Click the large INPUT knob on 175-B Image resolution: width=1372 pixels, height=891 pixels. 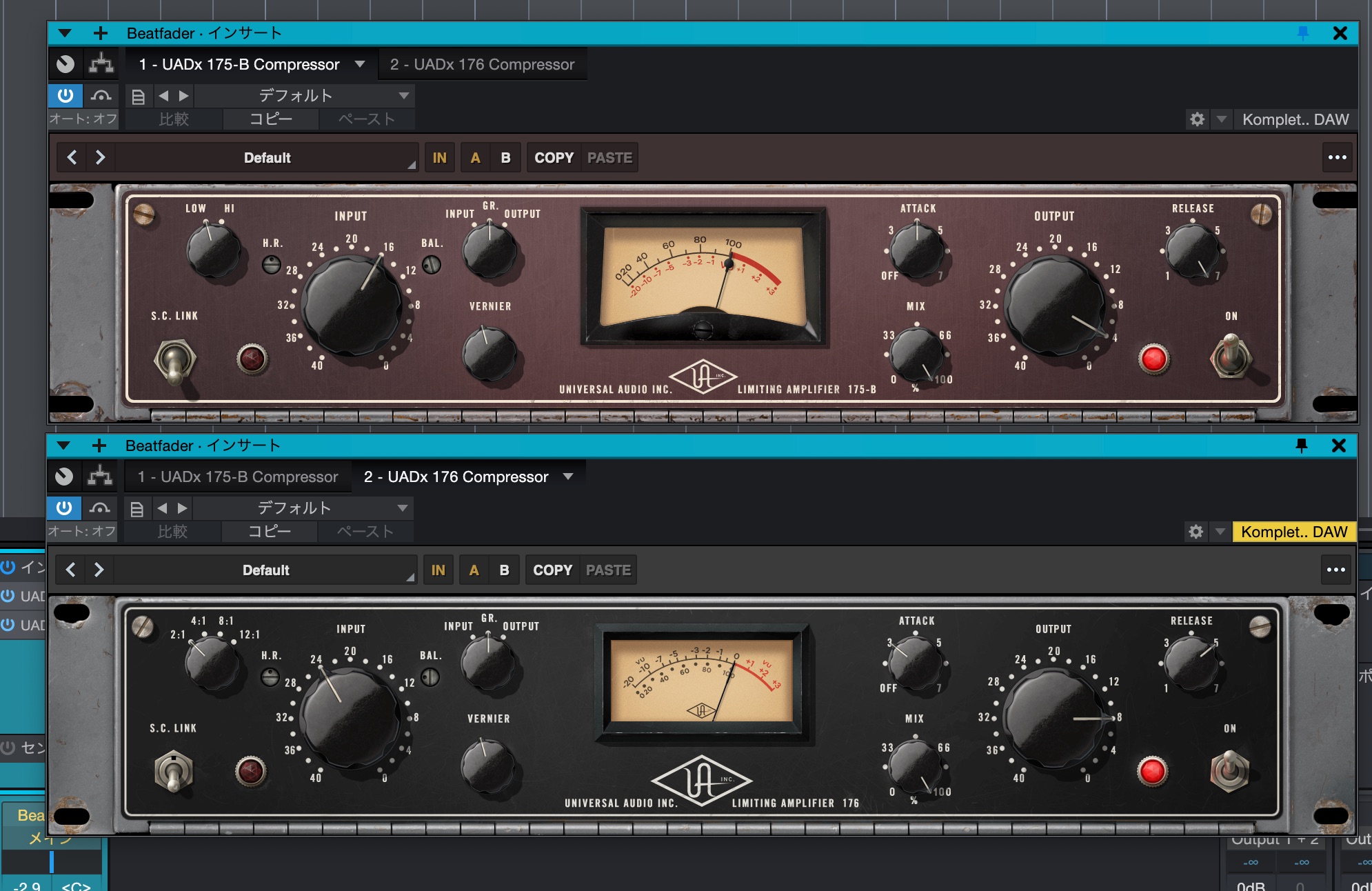pyautogui.click(x=352, y=305)
